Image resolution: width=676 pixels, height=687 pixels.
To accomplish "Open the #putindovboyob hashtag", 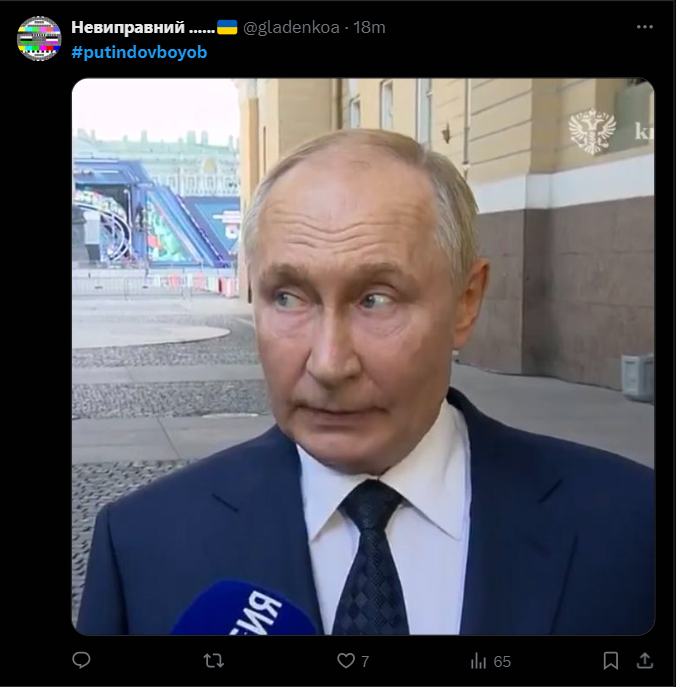I will 139,53.
